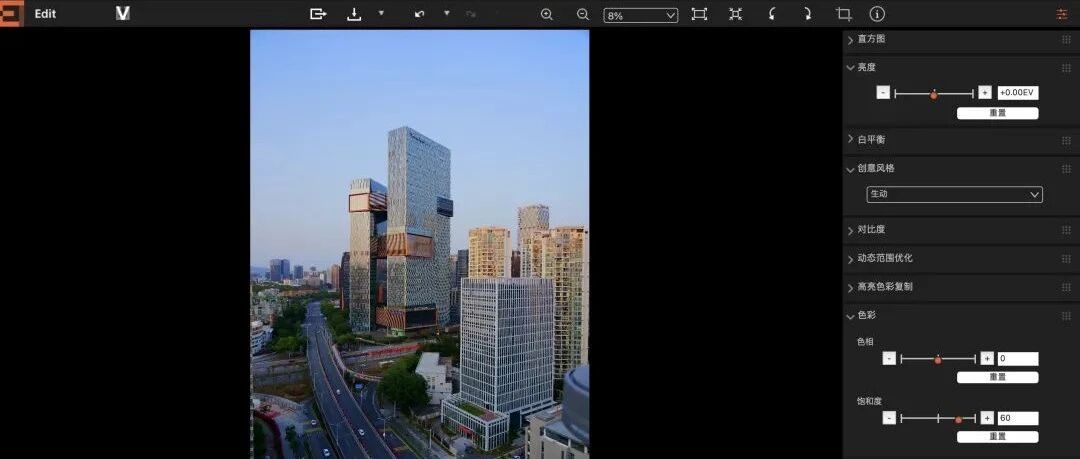Viewport: 1080px width, 459px height.
Task: Click the undo arrow icon
Action: tap(419, 14)
